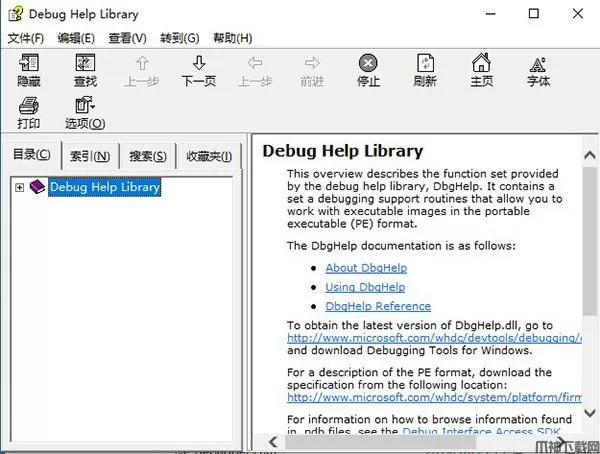
Task: Open the 转到(G) menu
Action: 179,38
